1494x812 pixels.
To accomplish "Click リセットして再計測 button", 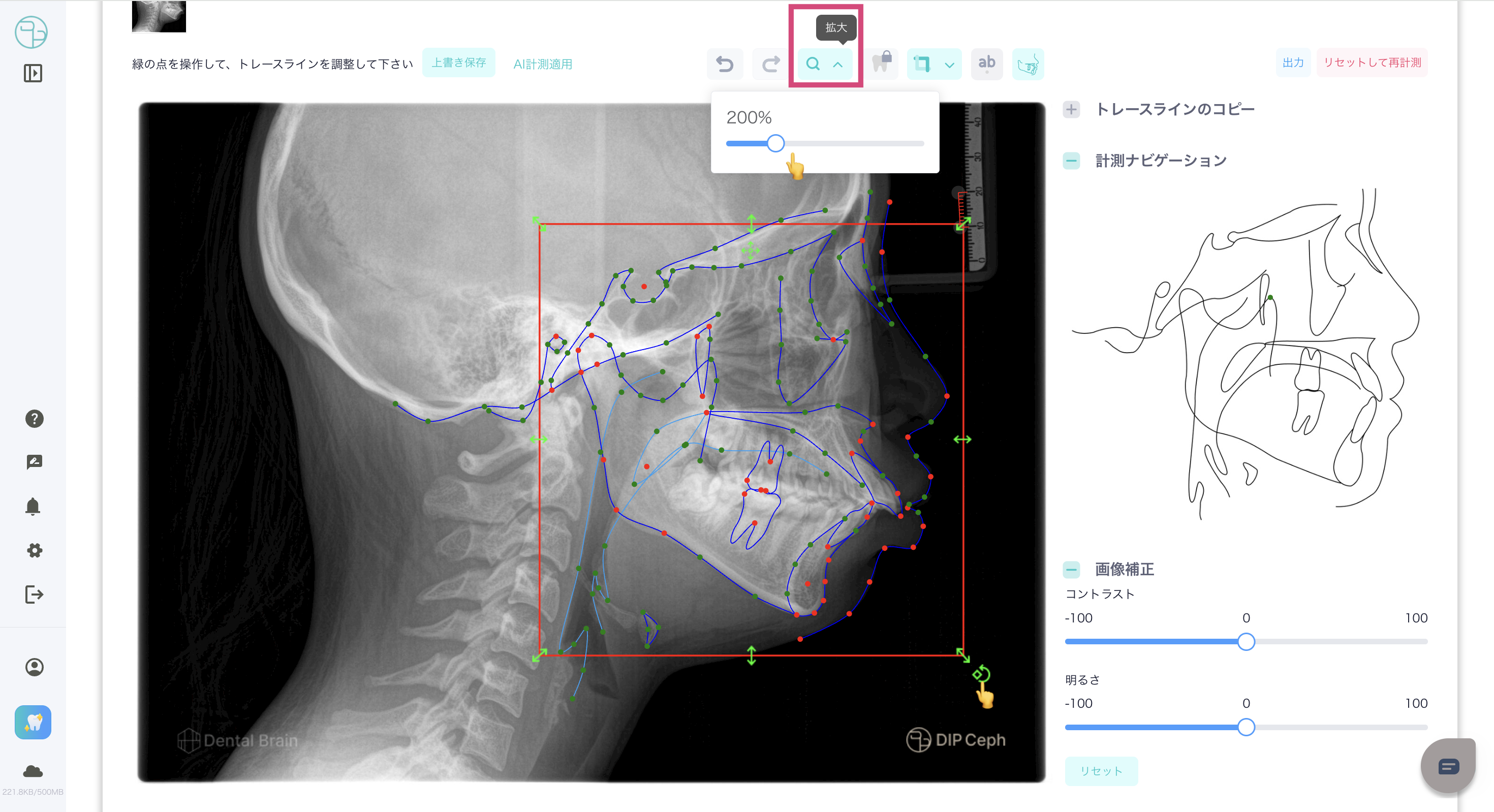I will (x=1372, y=63).
